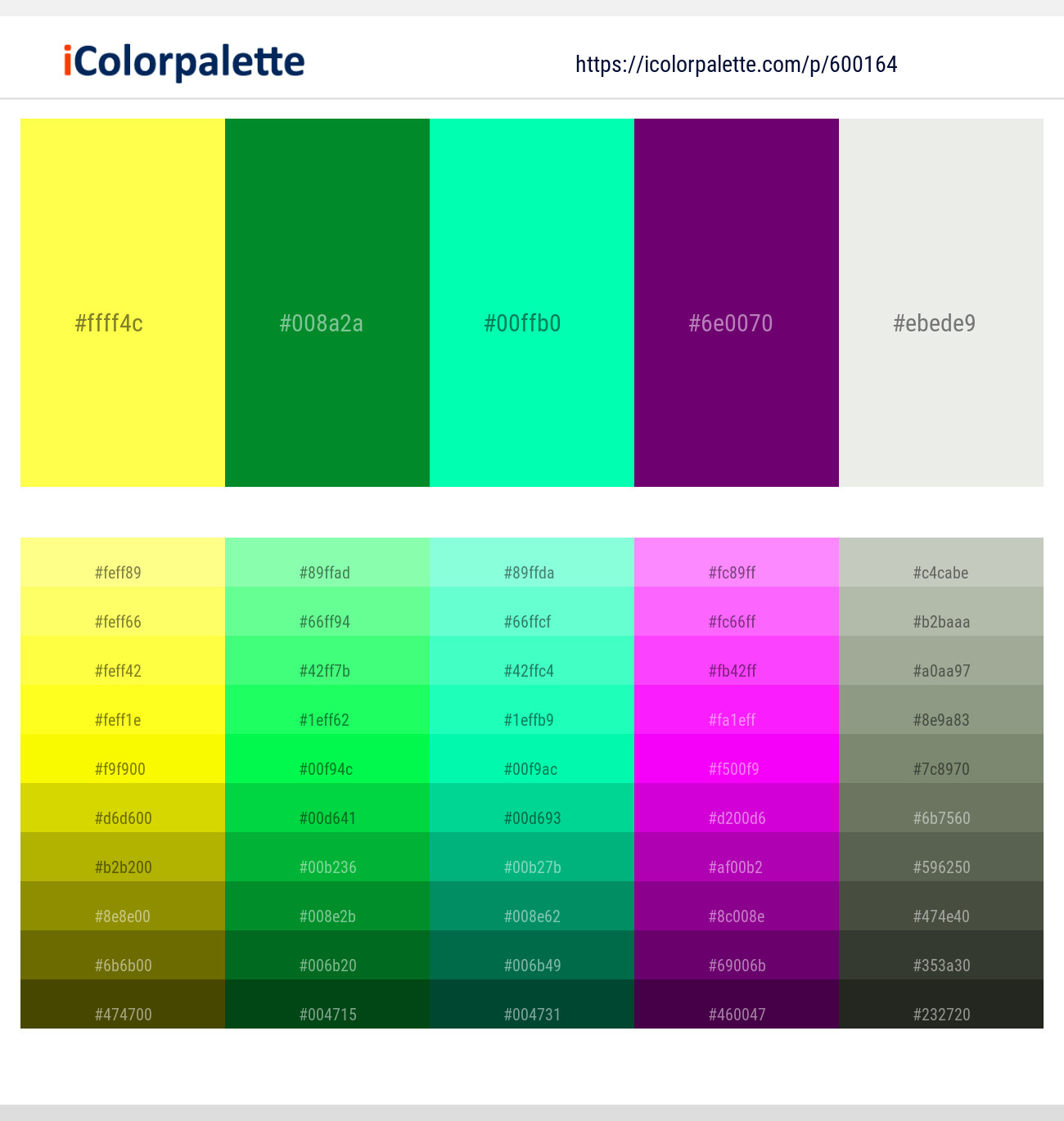Click the #460047 darkest purple shade
Viewport: 1064px width, 1121px height.
tap(737, 1004)
